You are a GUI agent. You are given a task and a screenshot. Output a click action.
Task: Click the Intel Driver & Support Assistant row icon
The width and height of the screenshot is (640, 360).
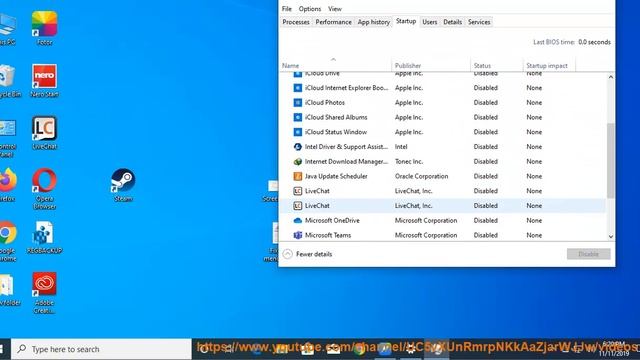coord(298,147)
